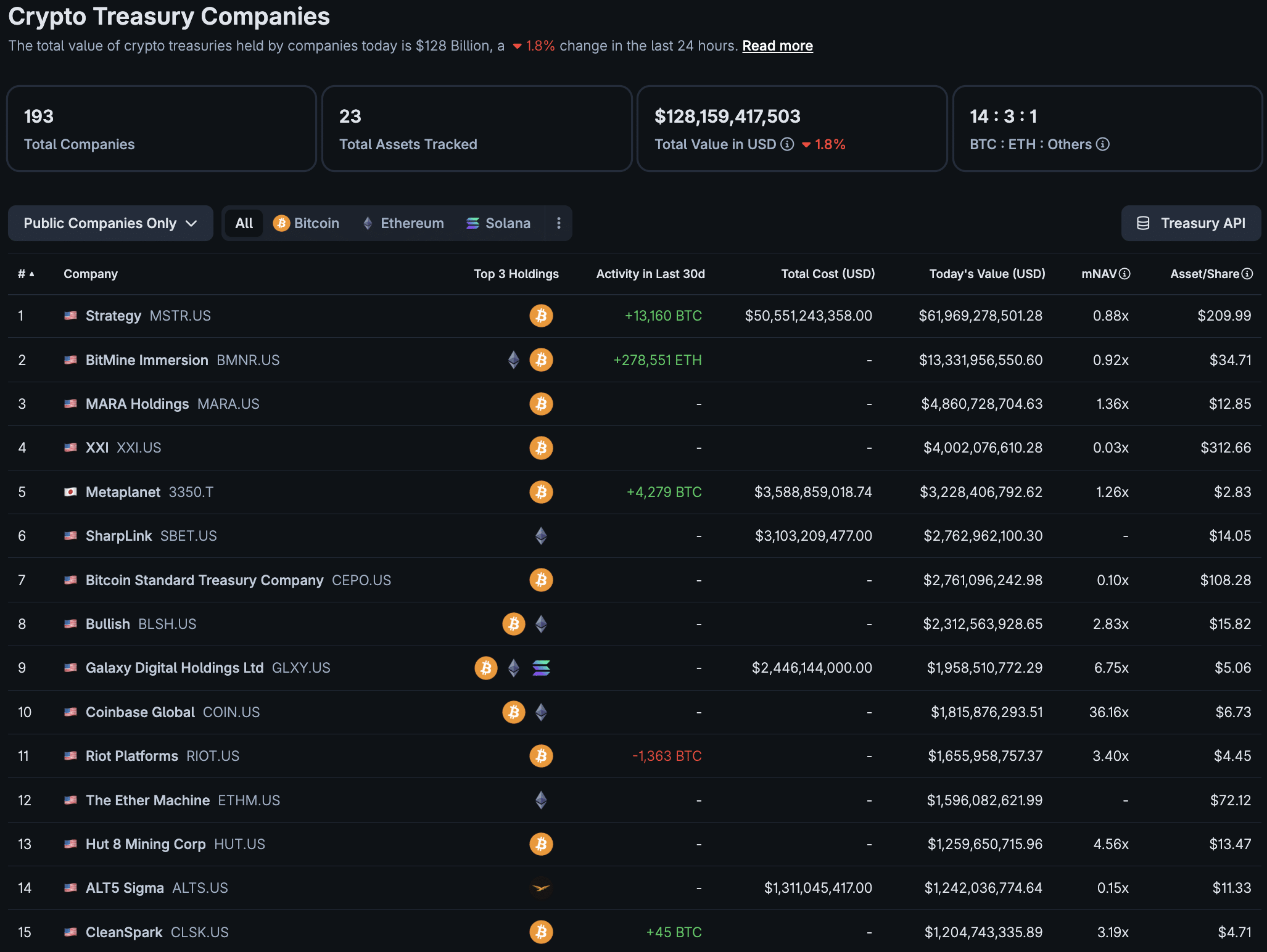This screenshot has width=1267, height=952.
Task: Open the Public Companies Only dropdown
Action: pyautogui.click(x=110, y=223)
